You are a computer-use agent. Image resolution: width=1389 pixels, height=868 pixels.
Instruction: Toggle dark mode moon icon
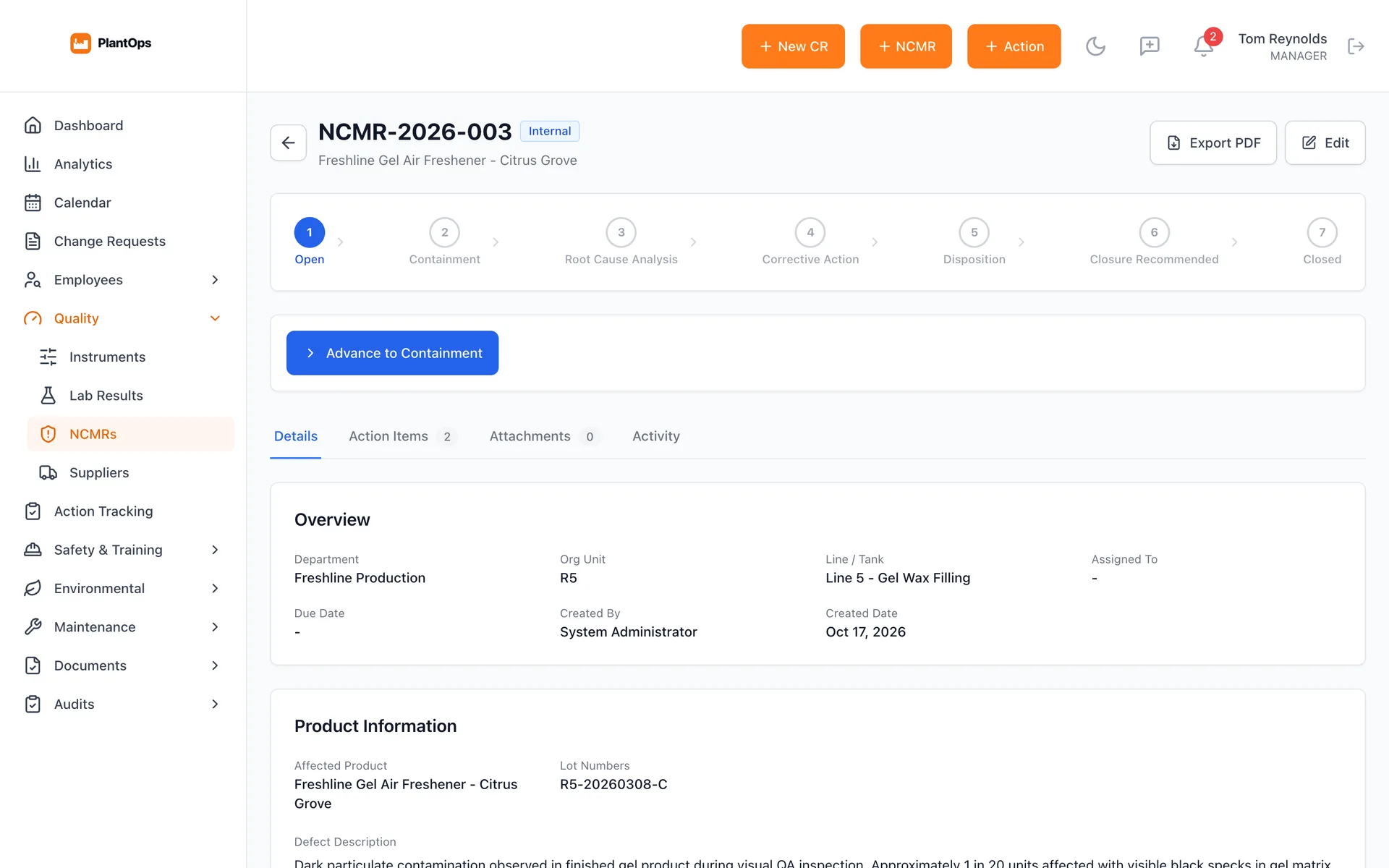pyautogui.click(x=1095, y=46)
